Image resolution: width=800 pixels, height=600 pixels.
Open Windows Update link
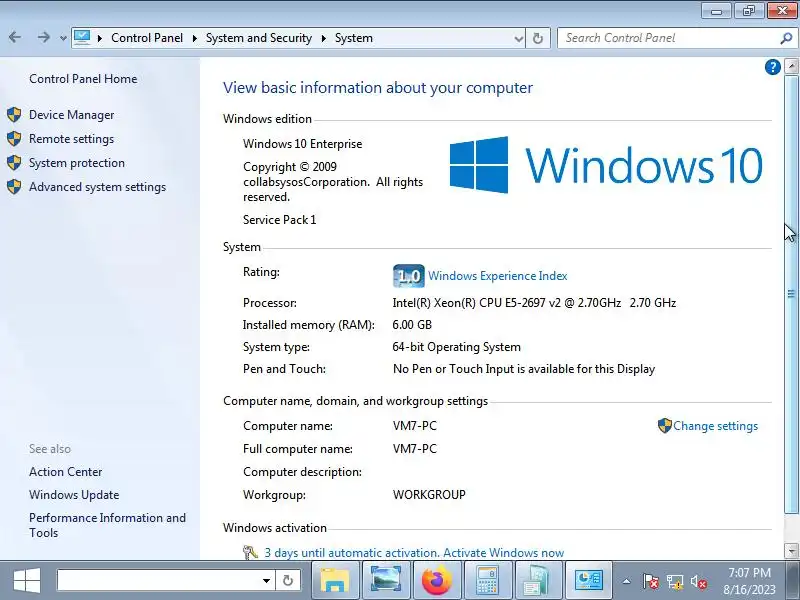[x=74, y=495]
